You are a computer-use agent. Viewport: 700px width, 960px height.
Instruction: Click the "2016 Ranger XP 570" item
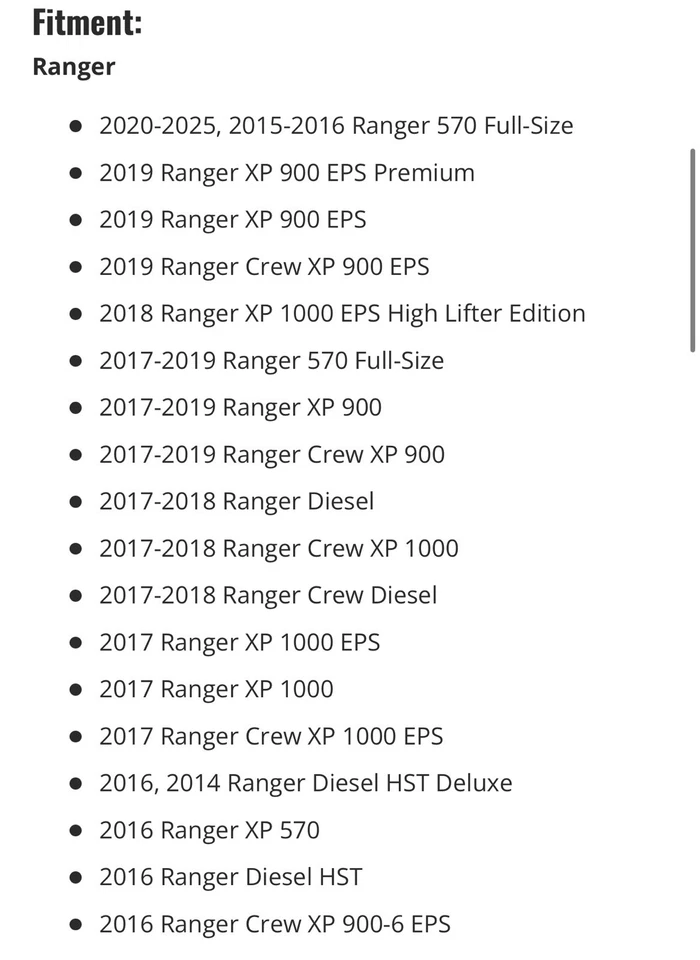(209, 831)
